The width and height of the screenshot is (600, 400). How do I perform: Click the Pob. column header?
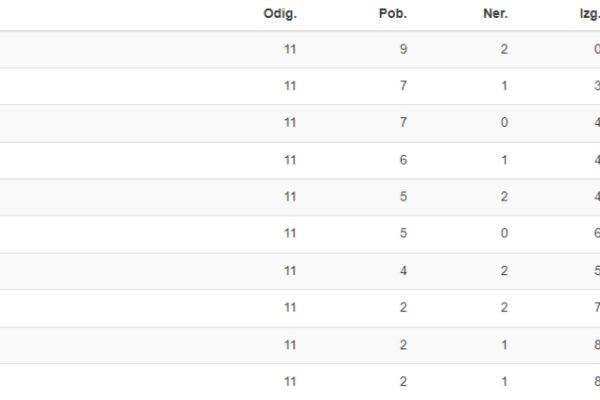[x=393, y=14]
